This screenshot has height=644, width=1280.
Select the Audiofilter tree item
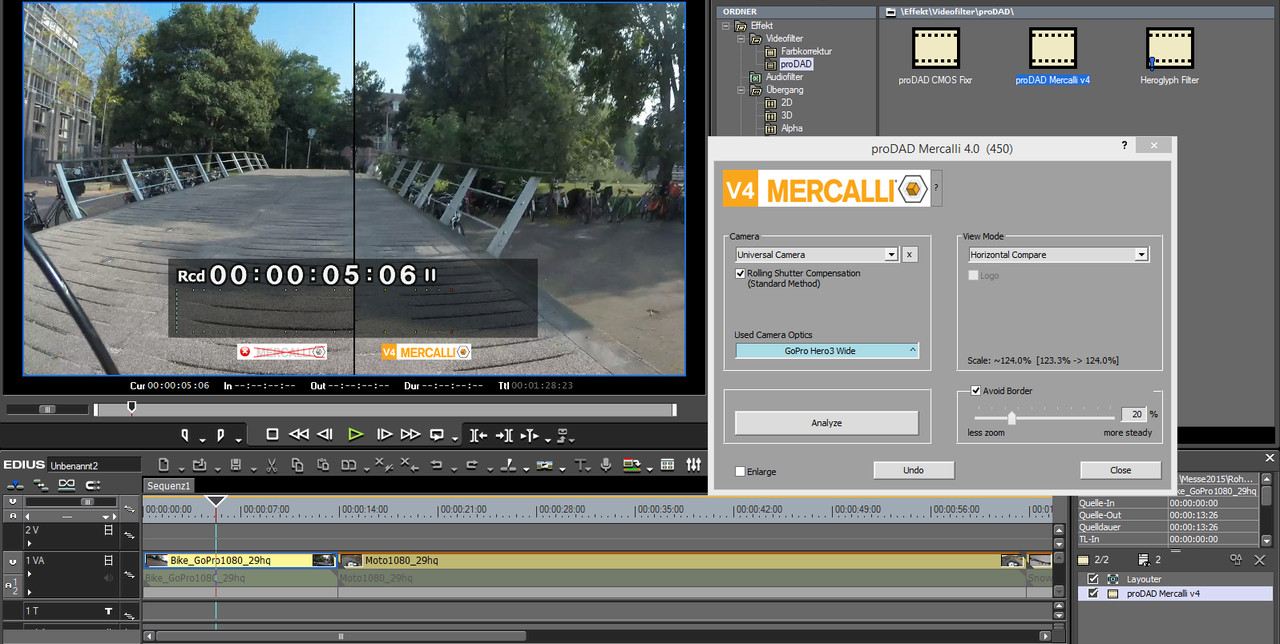(784, 77)
